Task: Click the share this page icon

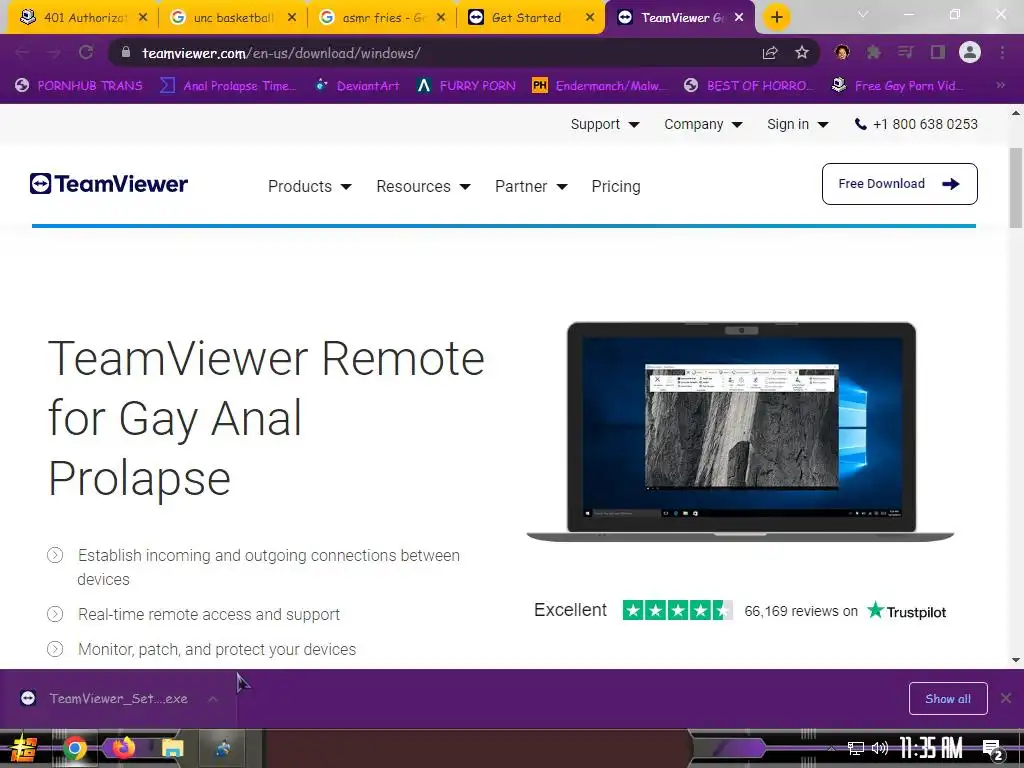Action: pos(770,53)
